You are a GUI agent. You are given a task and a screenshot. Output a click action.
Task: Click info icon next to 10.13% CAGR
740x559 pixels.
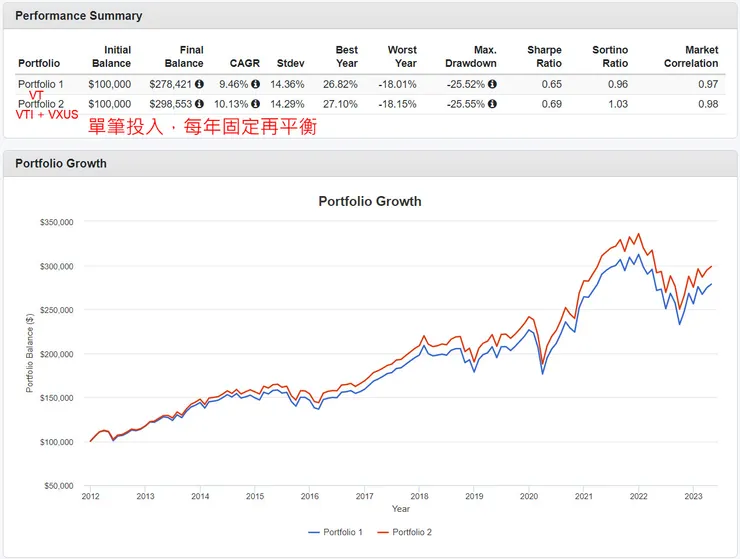pos(255,104)
